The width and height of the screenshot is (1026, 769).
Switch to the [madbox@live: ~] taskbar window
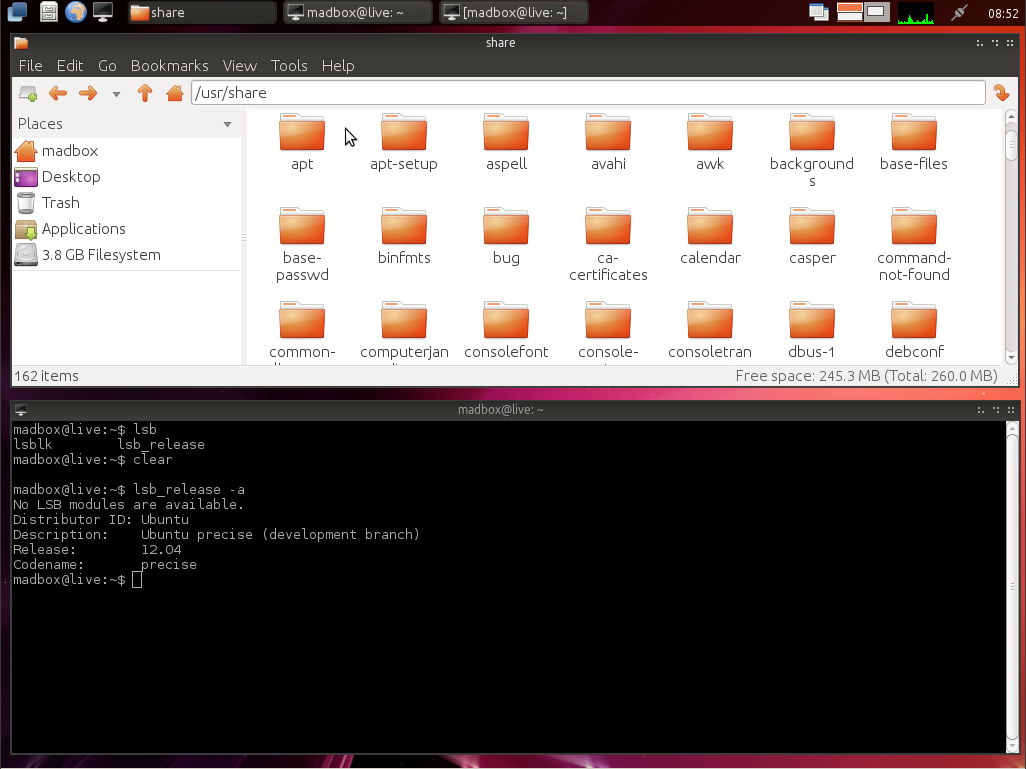click(513, 12)
